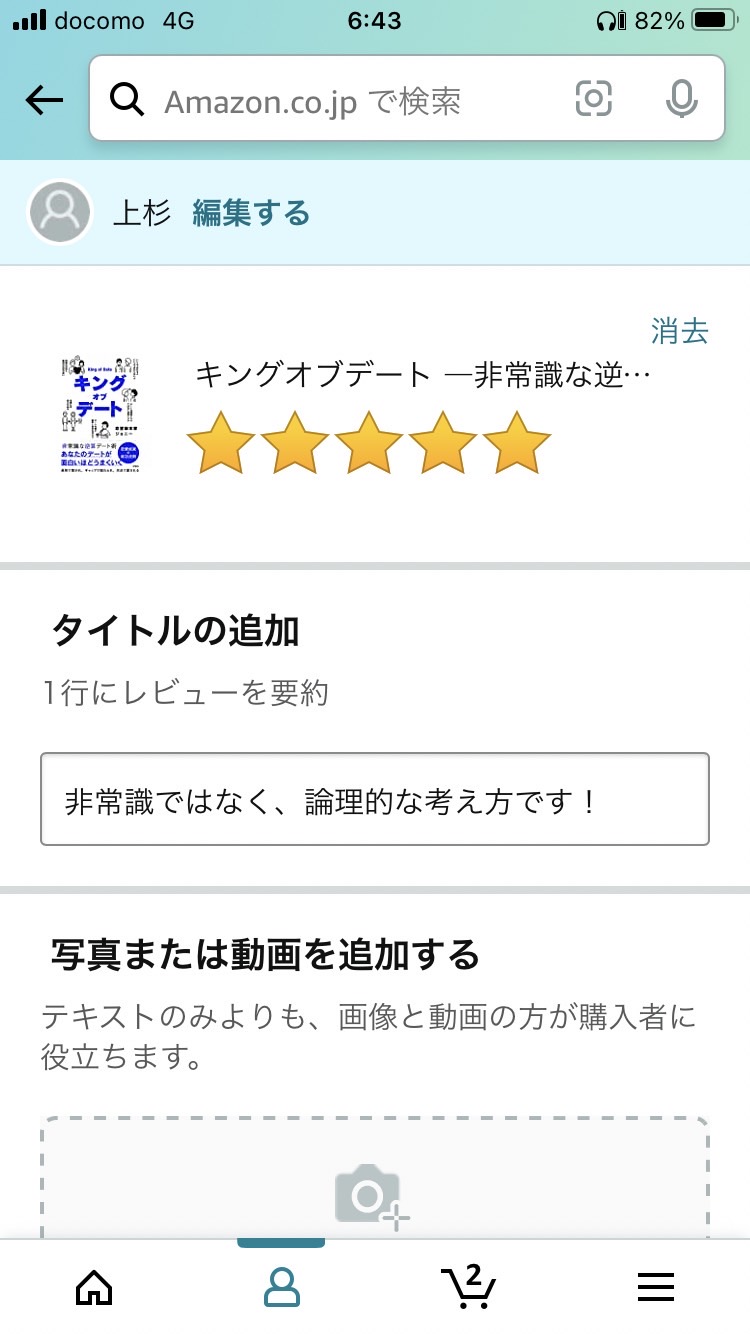The height and width of the screenshot is (1334, 750).
Task: Click the 消去 clear link
Action: click(x=680, y=331)
